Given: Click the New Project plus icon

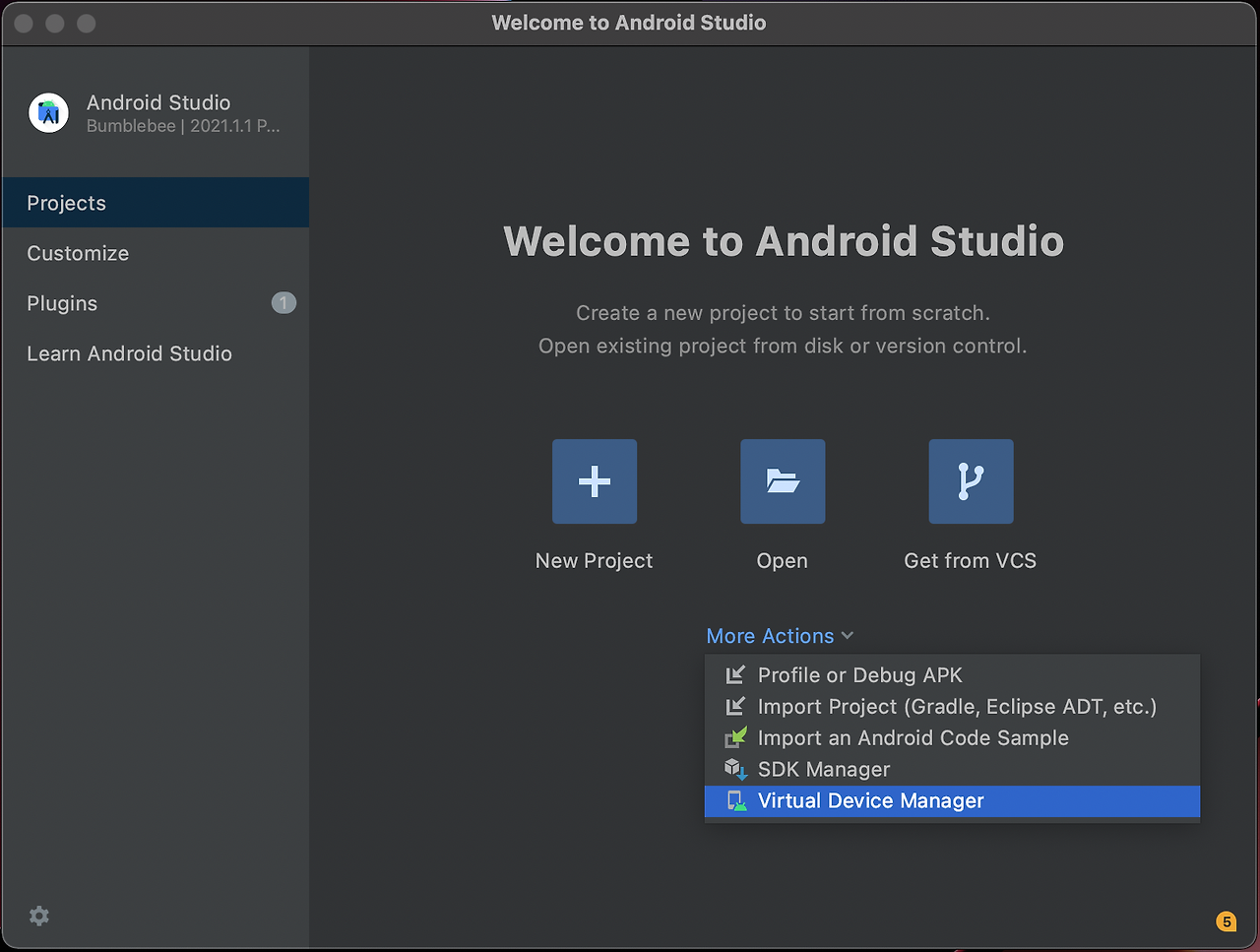Looking at the screenshot, I should pyautogui.click(x=595, y=481).
